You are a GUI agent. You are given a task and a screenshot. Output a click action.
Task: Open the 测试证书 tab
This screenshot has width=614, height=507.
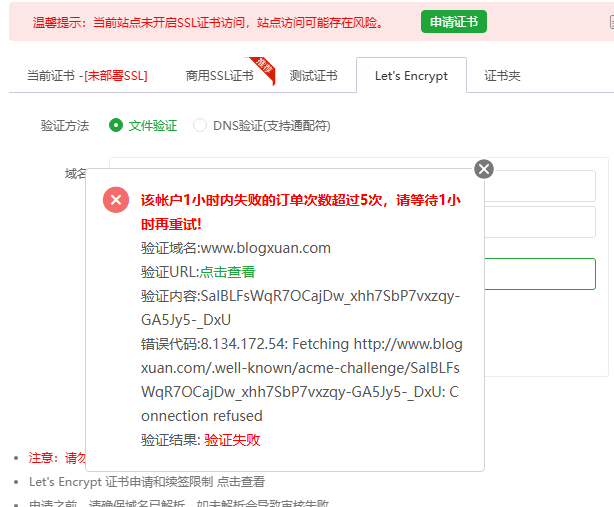point(313,76)
